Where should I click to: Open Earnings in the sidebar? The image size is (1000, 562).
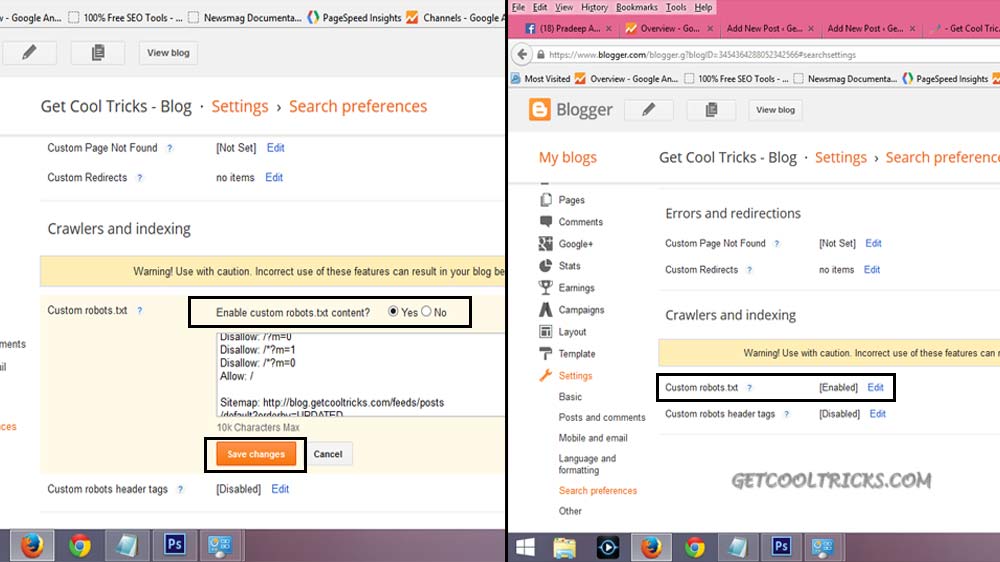pos(576,288)
